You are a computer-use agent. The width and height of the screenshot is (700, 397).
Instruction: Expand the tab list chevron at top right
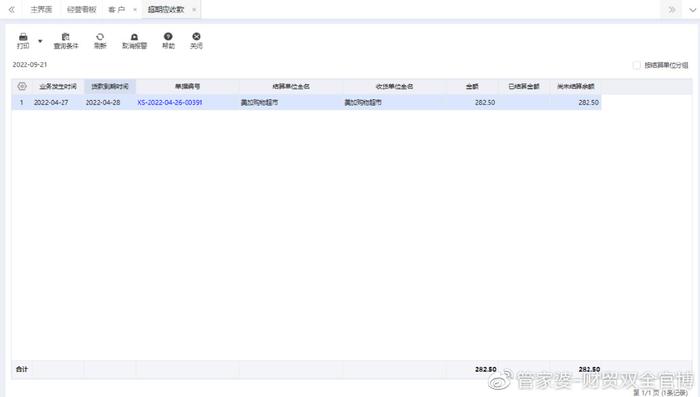pyautogui.click(x=692, y=10)
